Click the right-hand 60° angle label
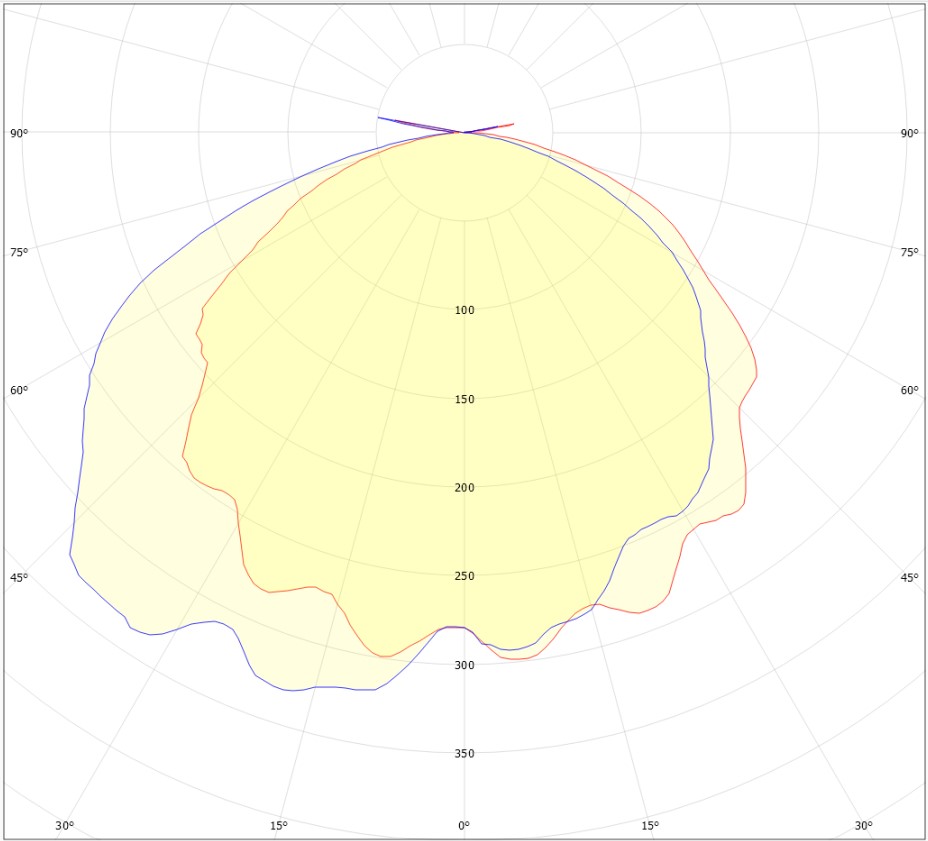The image size is (928, 841). pyautogui.click(x=910, y=391)
